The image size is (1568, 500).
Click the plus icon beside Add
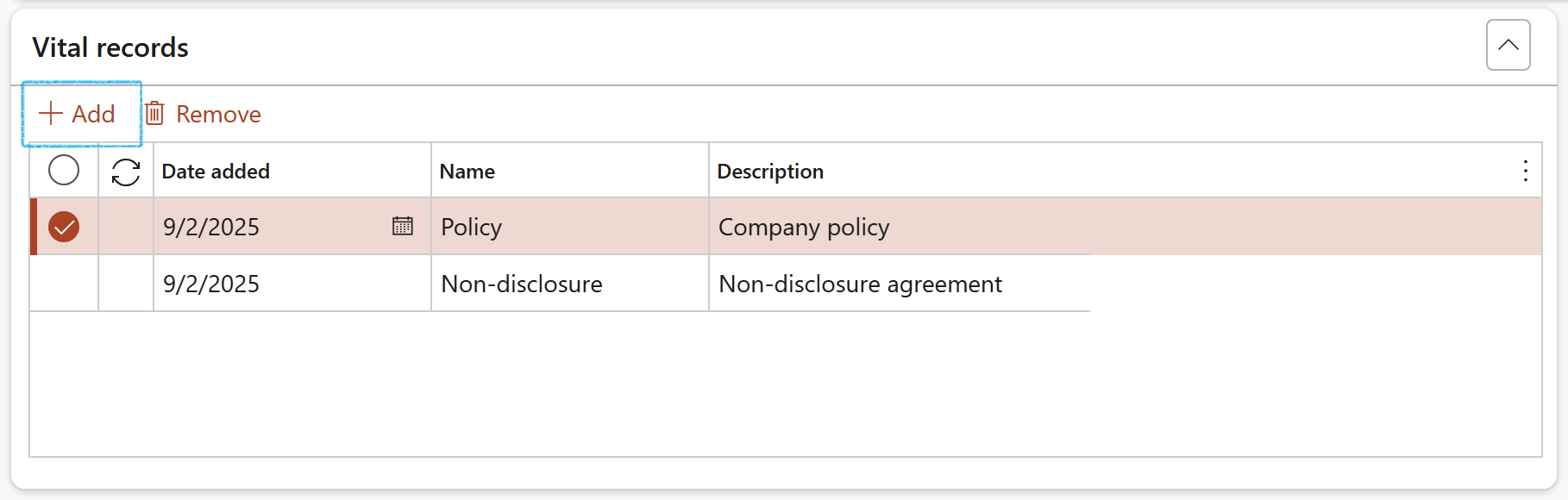51,114
